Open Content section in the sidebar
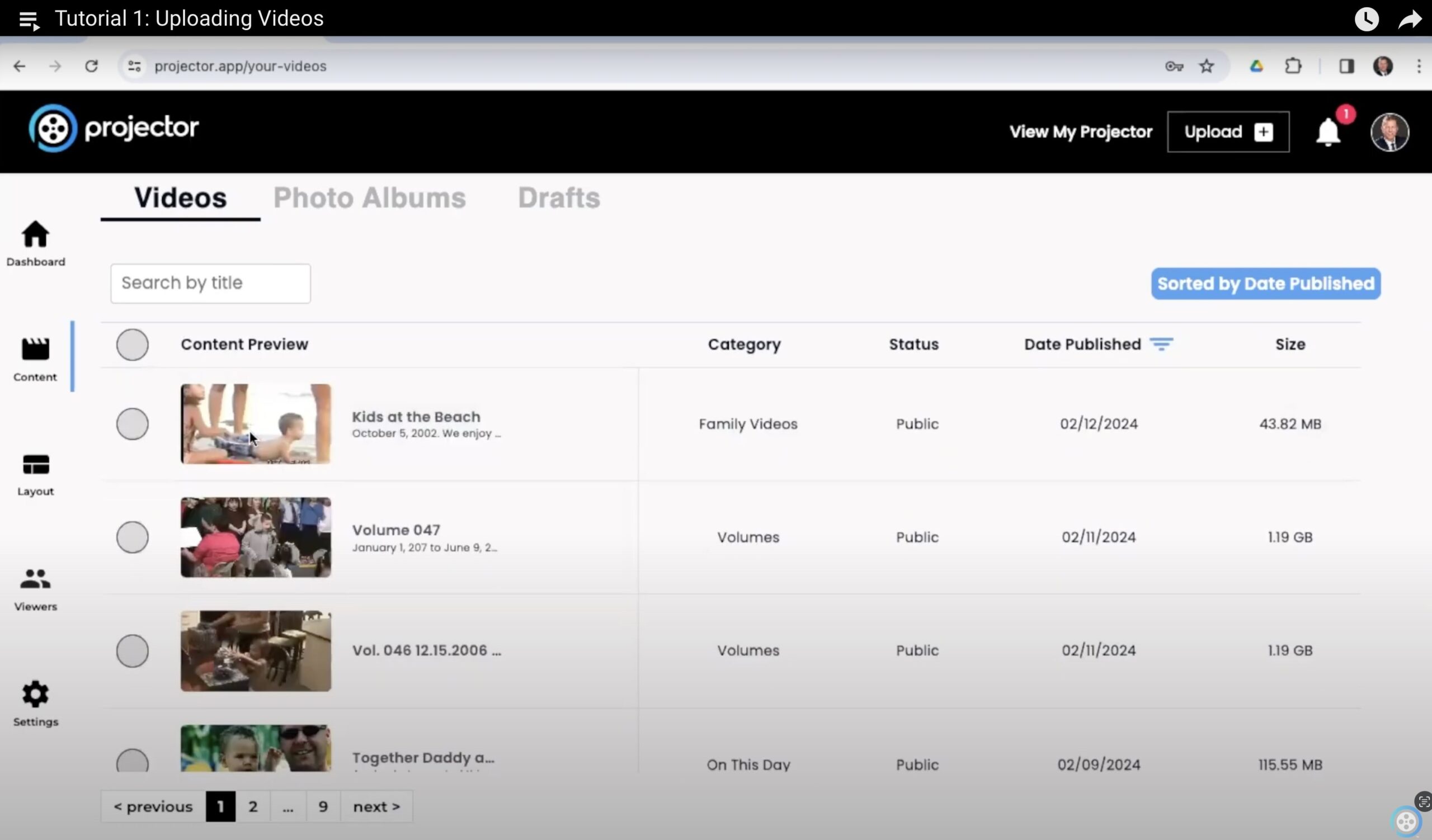 pyautogui.click(x=35, y=360)
